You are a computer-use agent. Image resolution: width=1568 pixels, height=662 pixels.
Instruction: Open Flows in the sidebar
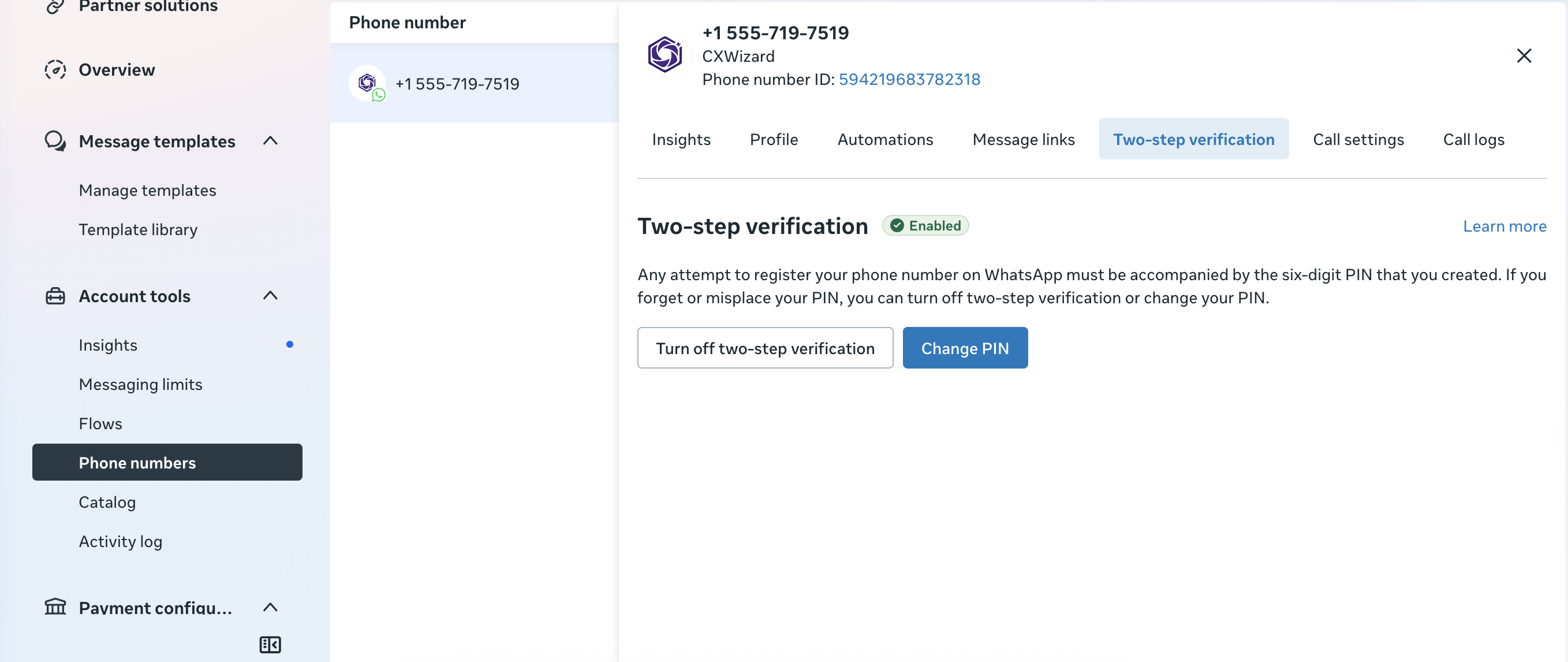coord(100,424)
